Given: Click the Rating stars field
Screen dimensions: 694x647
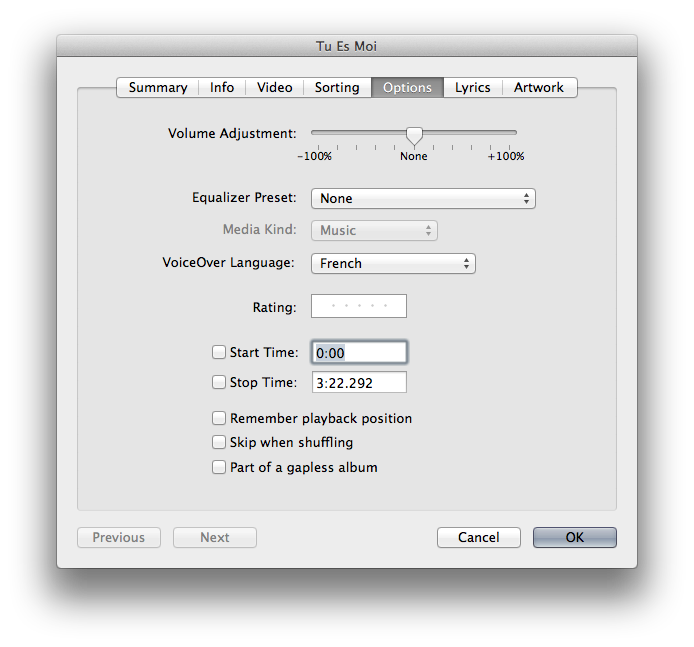Looking at the screenshot, I should click(x=359, y=307).
